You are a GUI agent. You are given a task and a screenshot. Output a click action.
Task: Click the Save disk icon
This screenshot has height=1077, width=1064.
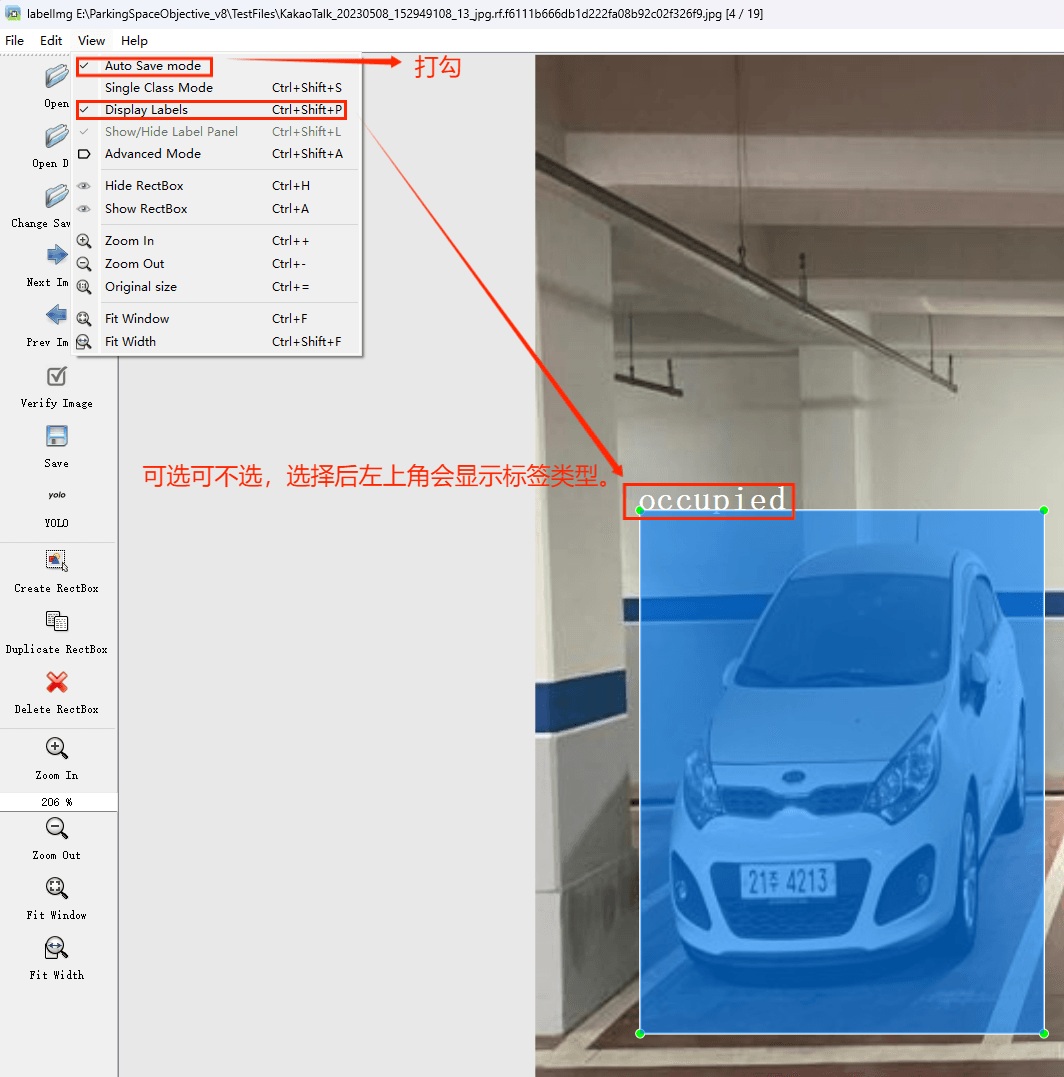[57, 437]
